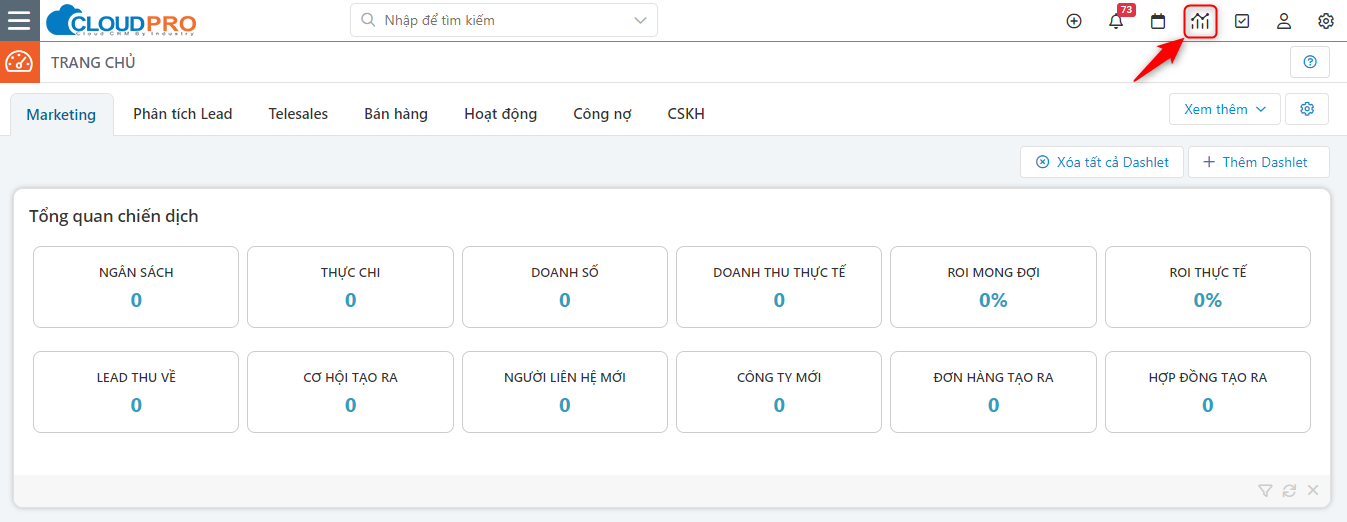Filter the Tổng quan chiến dịch dashlet
This screenshot has width=1347, height=522.
1265,490
